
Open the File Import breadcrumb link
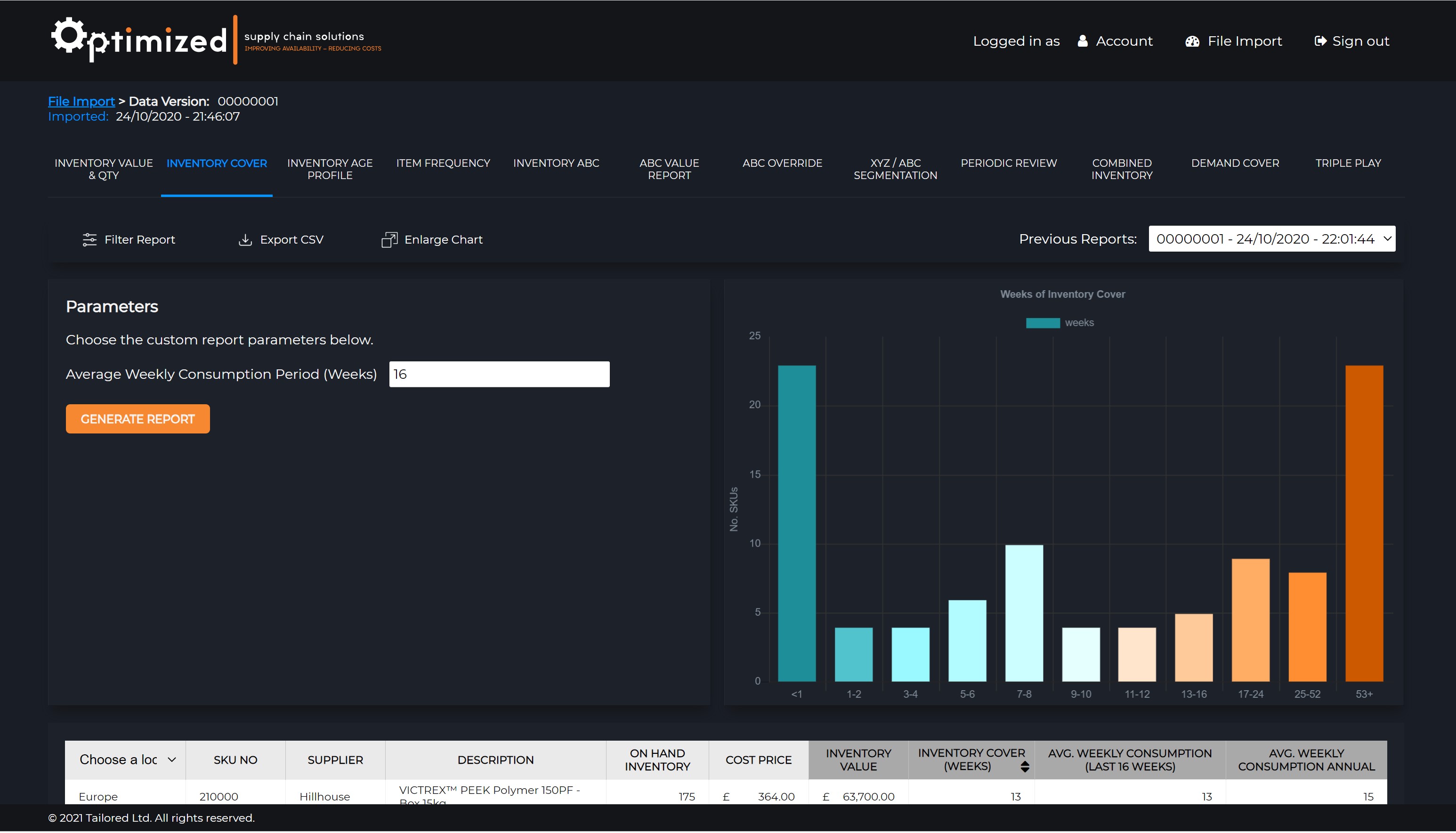coord(81,101)
